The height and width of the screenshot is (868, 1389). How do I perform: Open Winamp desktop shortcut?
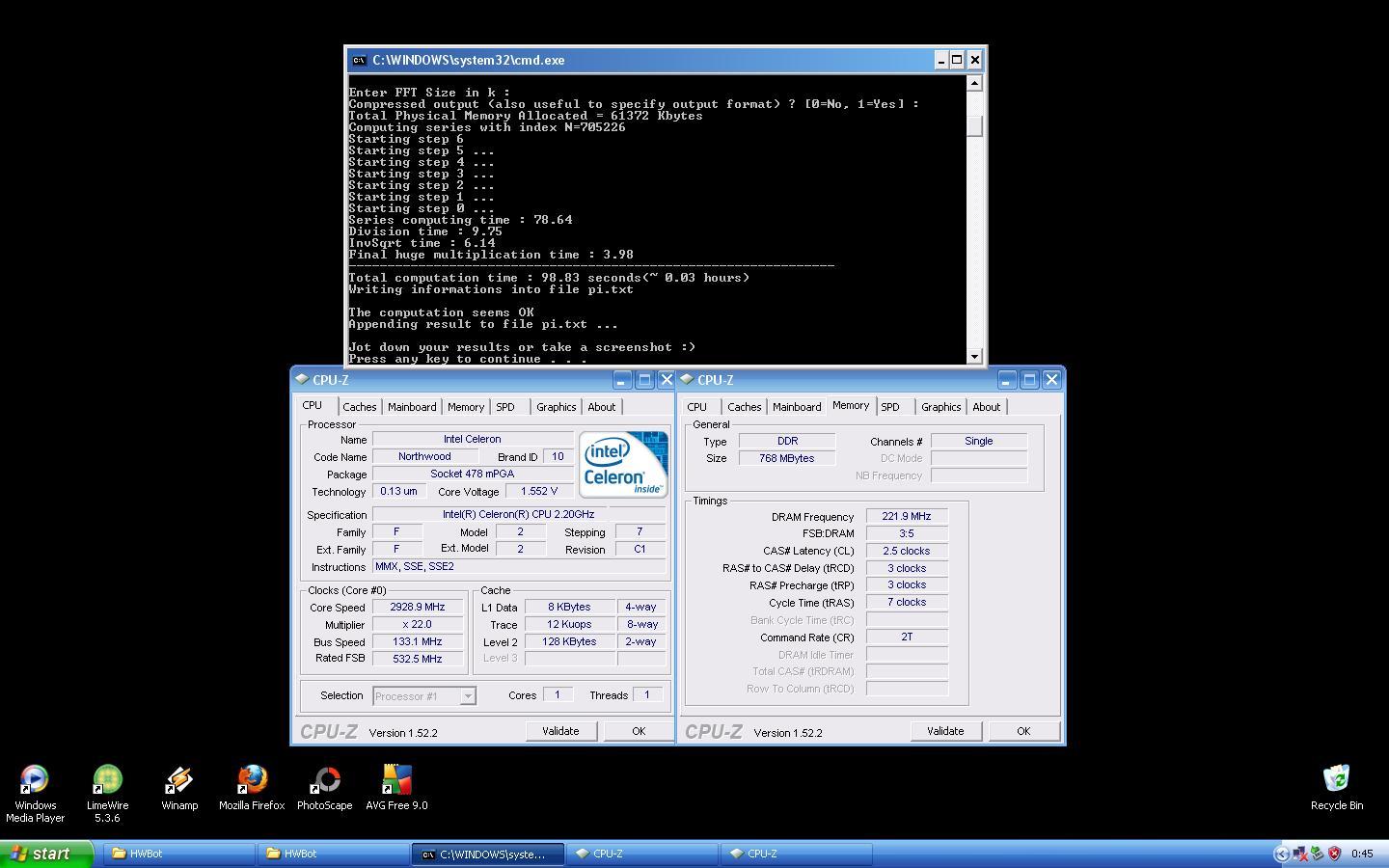tap(179, 788)
